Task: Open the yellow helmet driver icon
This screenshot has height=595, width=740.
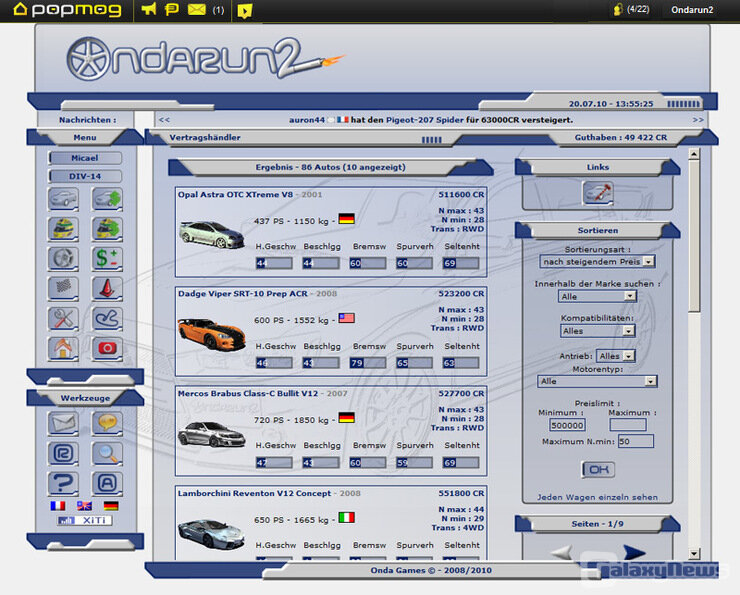Action: (x=63, y=229)
